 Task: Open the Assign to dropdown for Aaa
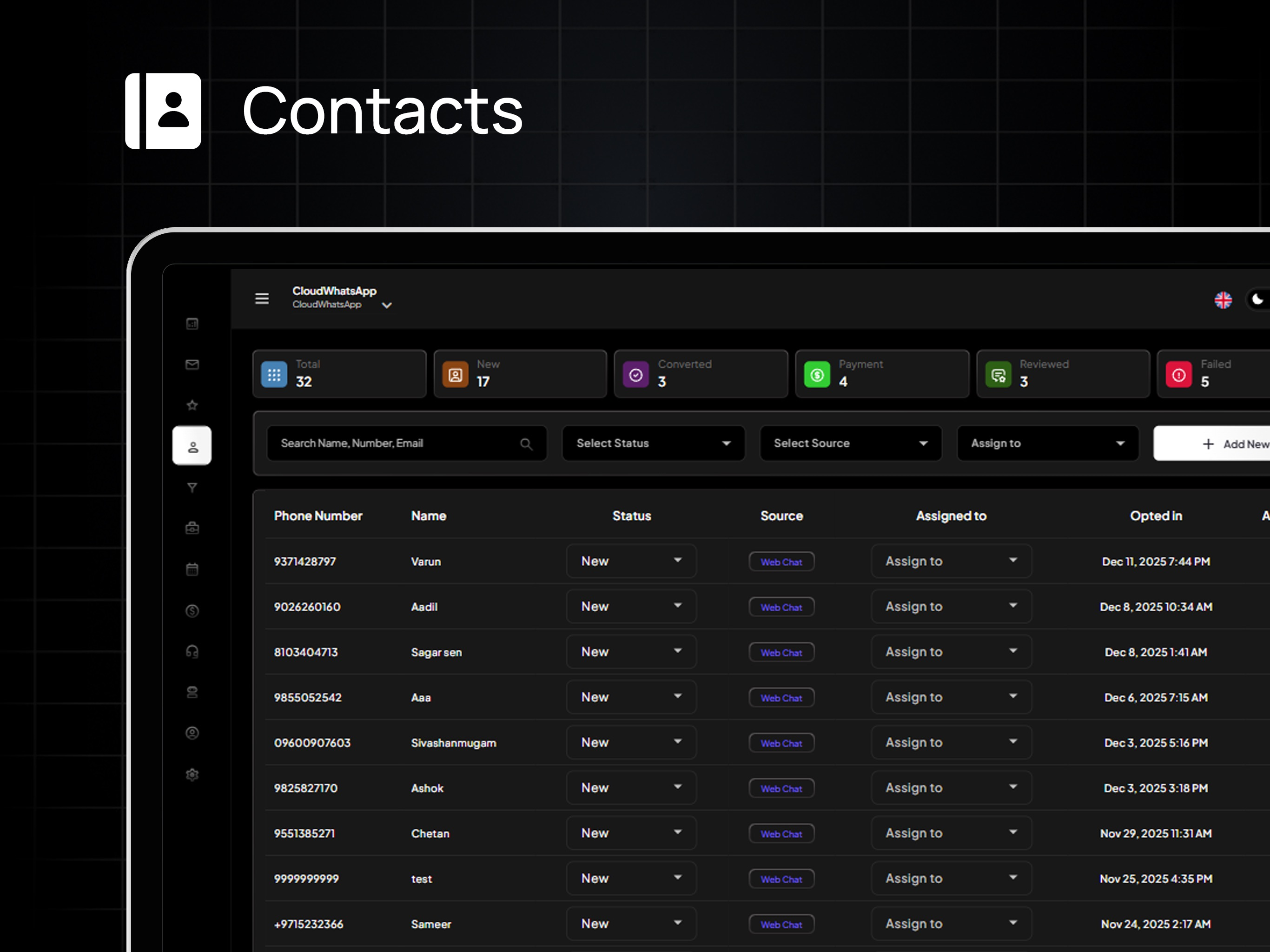(x=952, y=697)
